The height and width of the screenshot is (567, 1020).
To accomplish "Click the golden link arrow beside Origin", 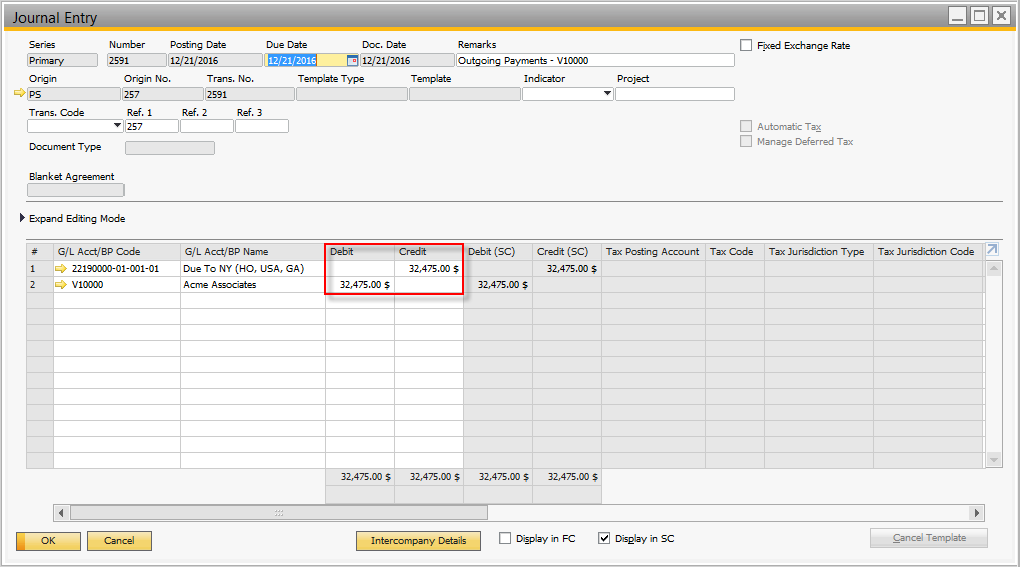I will coord(19,94).
